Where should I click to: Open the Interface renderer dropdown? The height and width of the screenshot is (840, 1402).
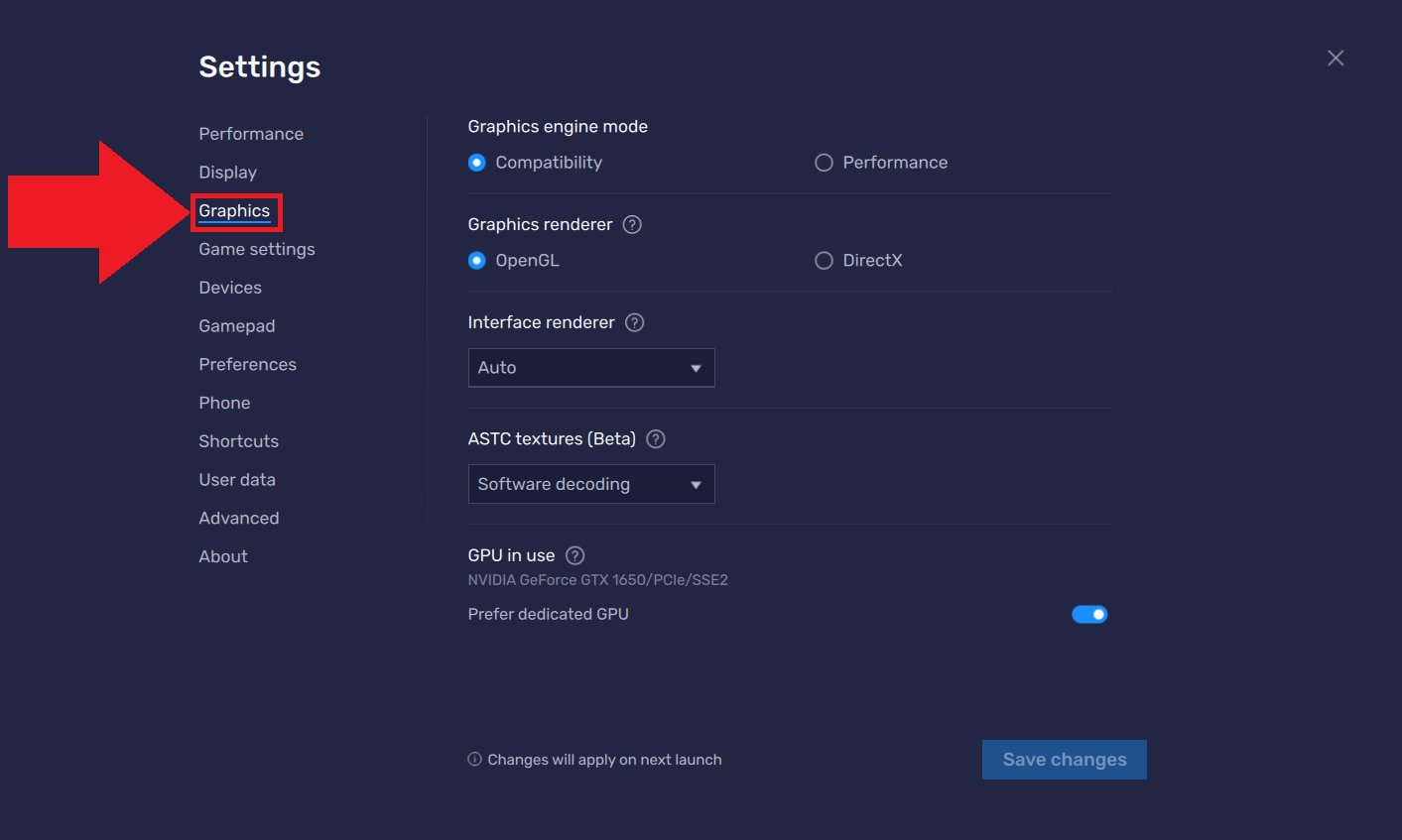(590, 367)
